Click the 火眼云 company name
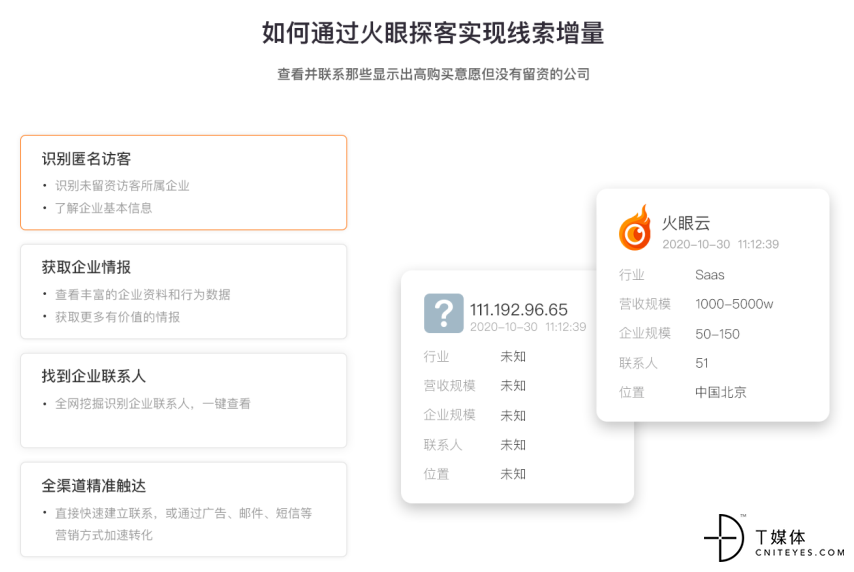Image resolution: width=854 pixels, height=572 pixels. 686,223
